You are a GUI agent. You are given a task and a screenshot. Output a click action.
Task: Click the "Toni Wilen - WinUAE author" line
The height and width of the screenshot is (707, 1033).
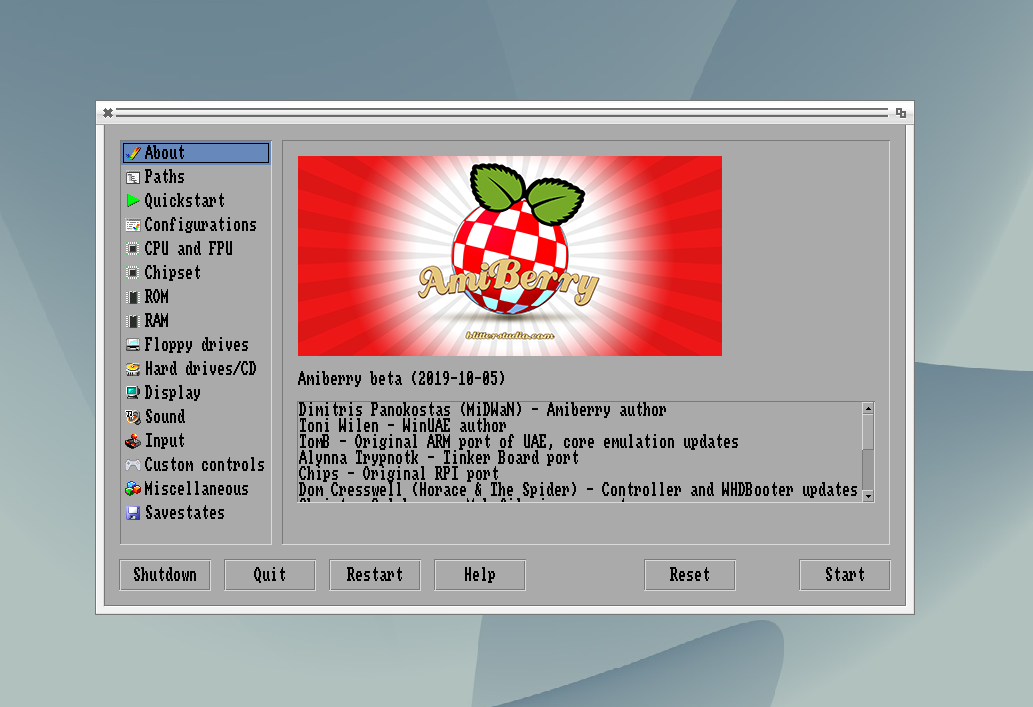point(403,426)
